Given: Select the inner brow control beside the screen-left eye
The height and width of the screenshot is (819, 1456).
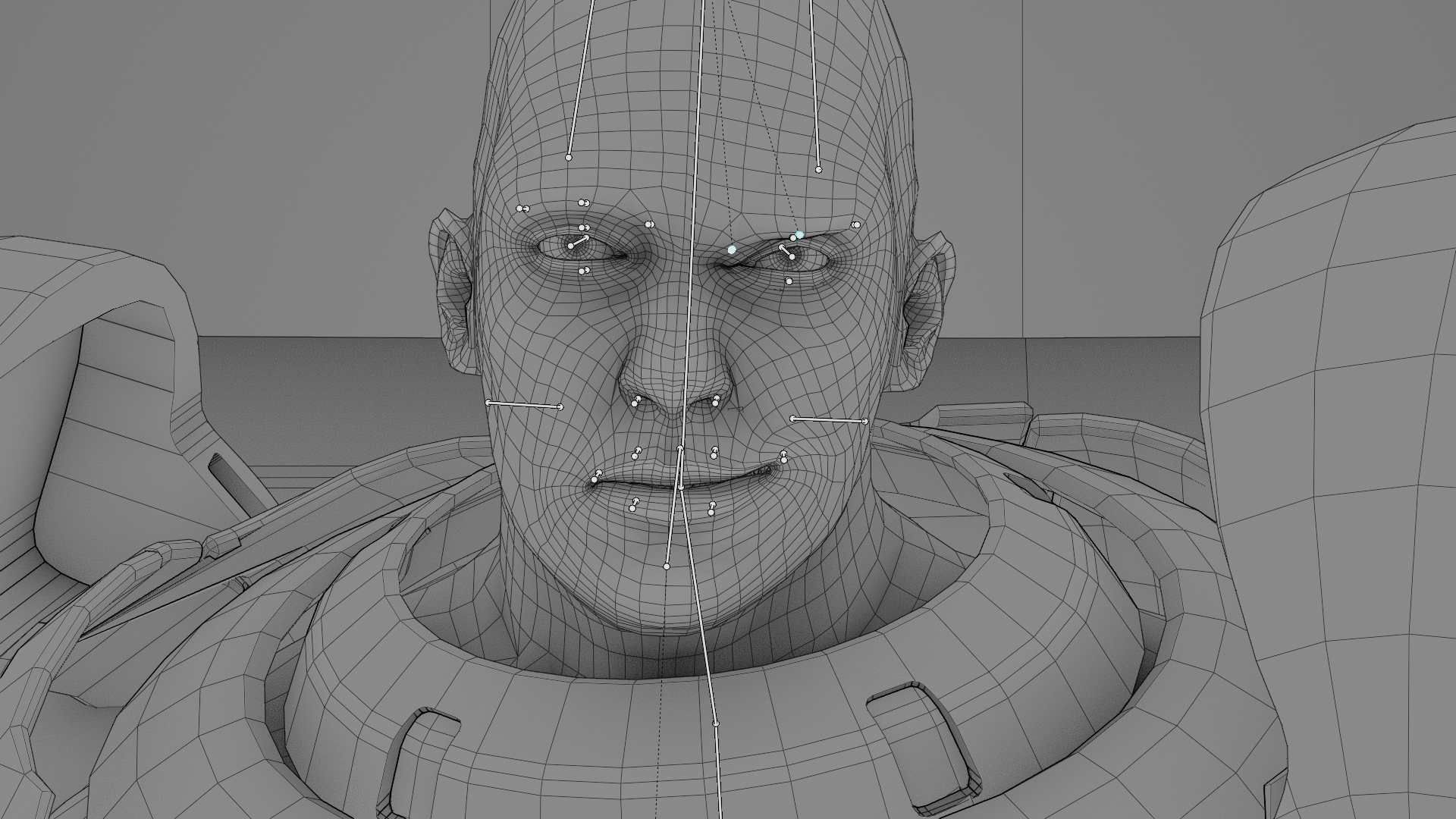Looking at the screenshot, I should coord(649,224).
